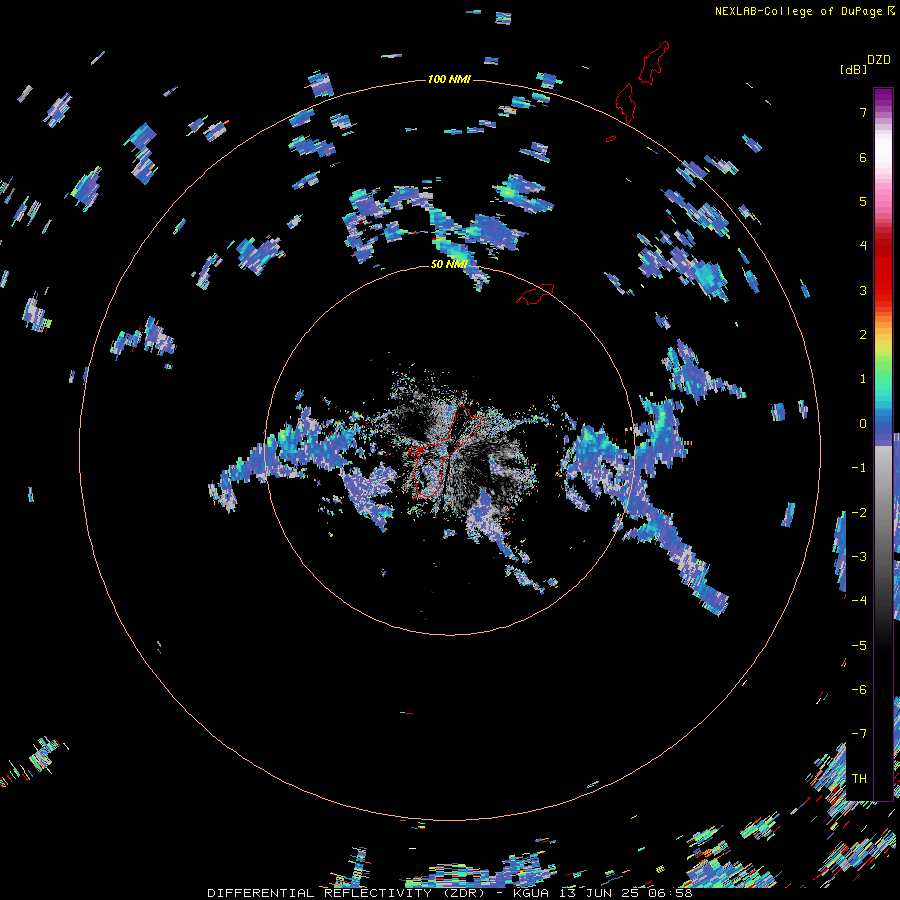Image resolution: width=900 pixels, height=900 pixels.
Task: Click the 3 dB tick label
Action: point(863,290)
